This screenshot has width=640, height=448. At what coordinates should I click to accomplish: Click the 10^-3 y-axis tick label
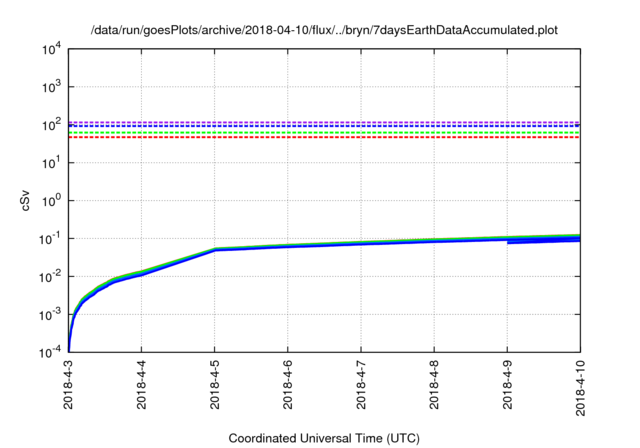point(50,315)
